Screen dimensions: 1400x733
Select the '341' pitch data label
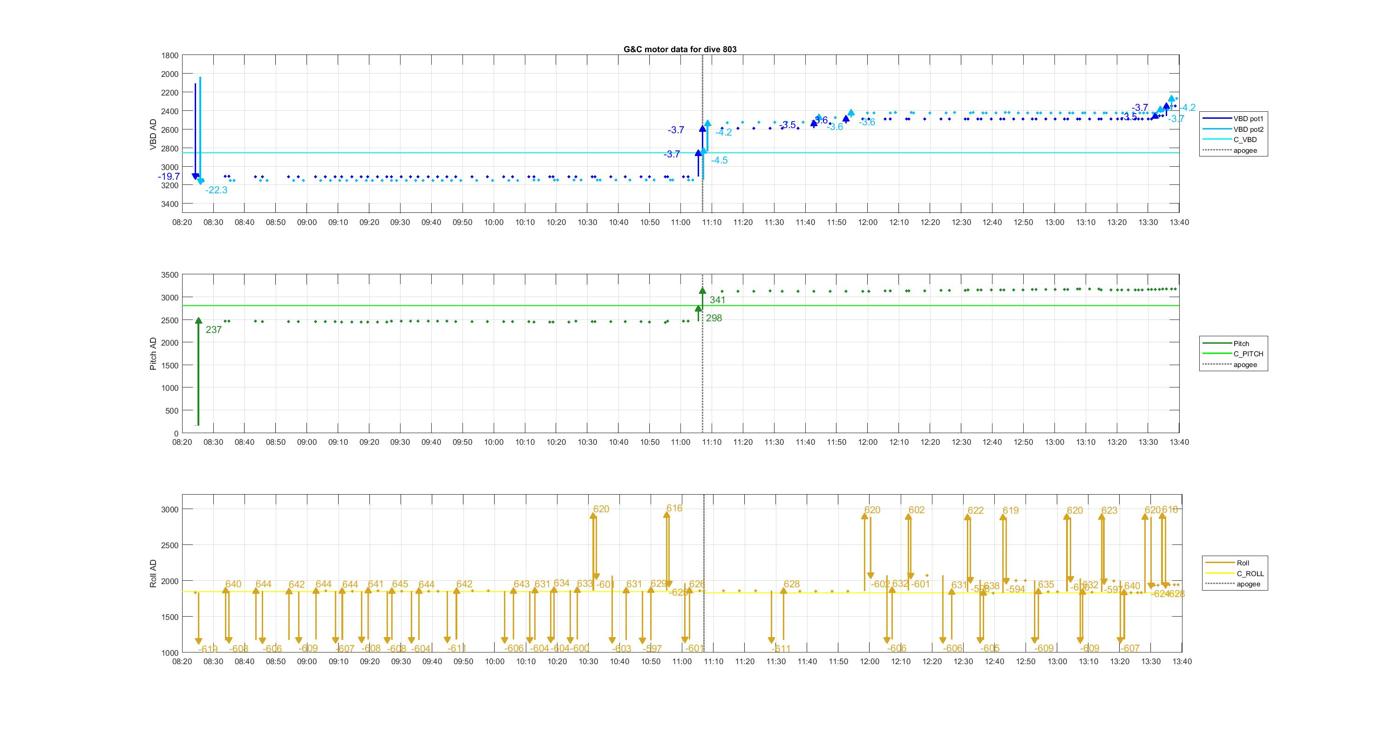pos(717,300)
